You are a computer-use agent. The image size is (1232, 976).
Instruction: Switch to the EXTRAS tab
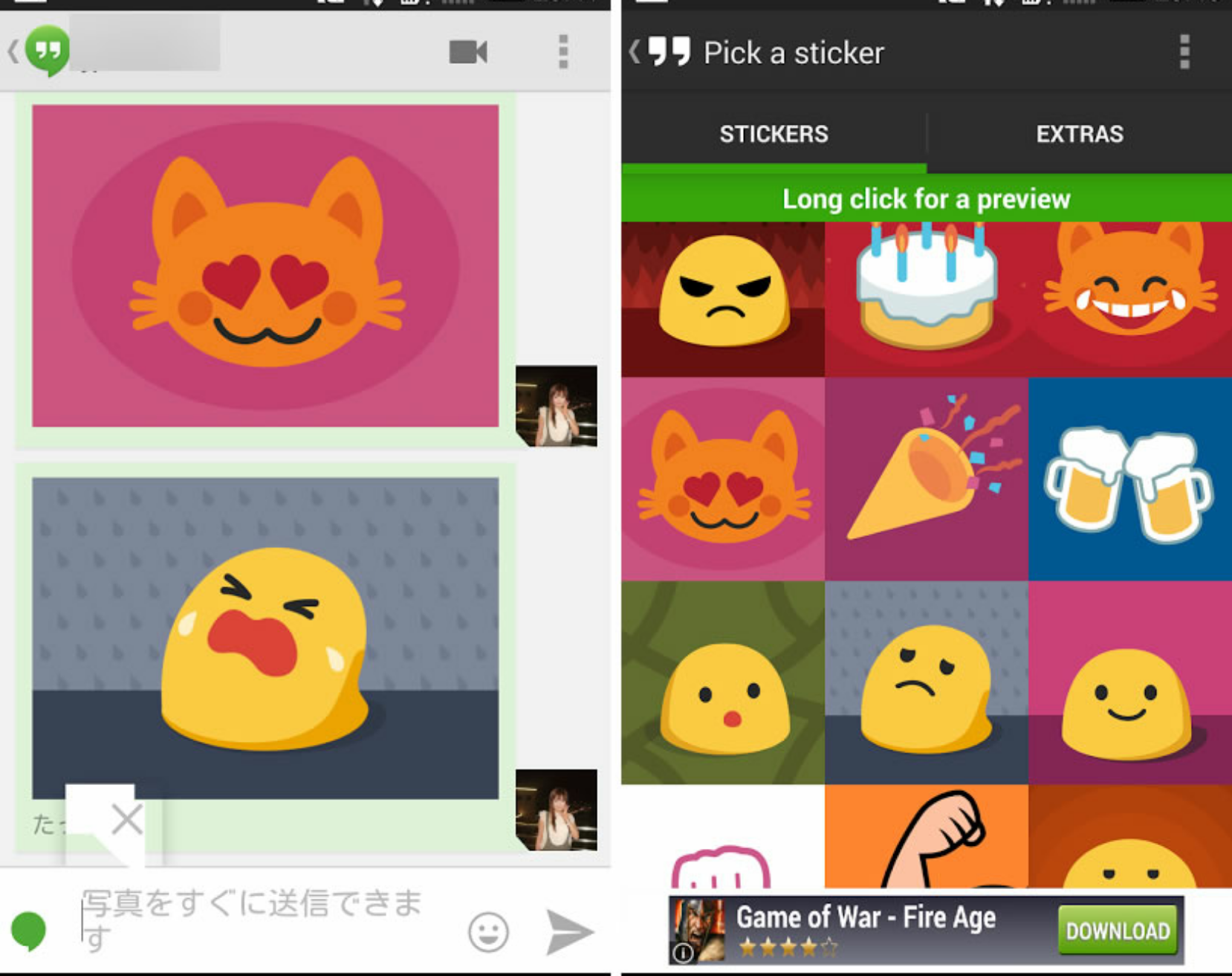click(x=1080, y=134)
